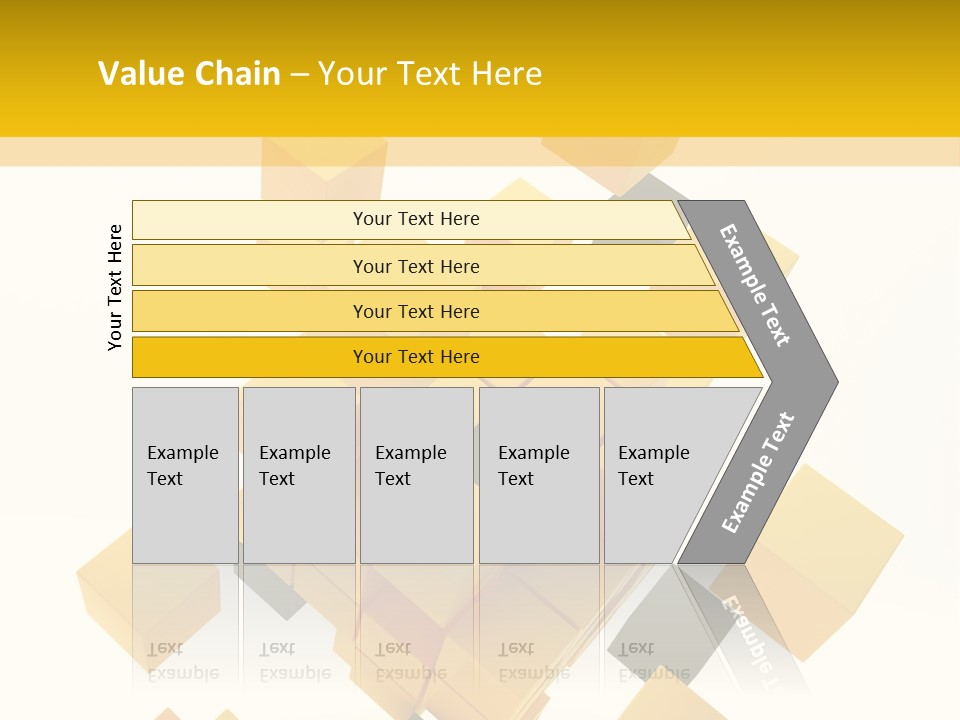Click the bold 'Value Chain' words in title

(x=189, y=74)
